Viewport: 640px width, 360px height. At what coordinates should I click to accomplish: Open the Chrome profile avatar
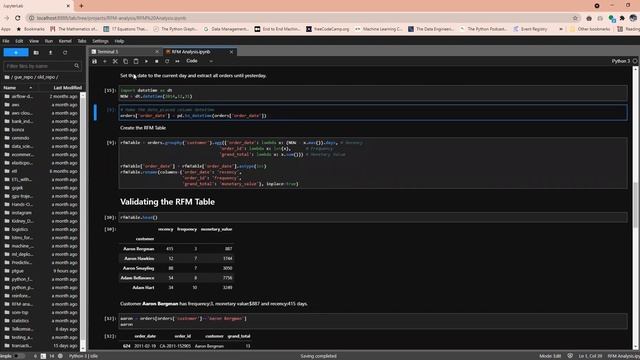633,18
